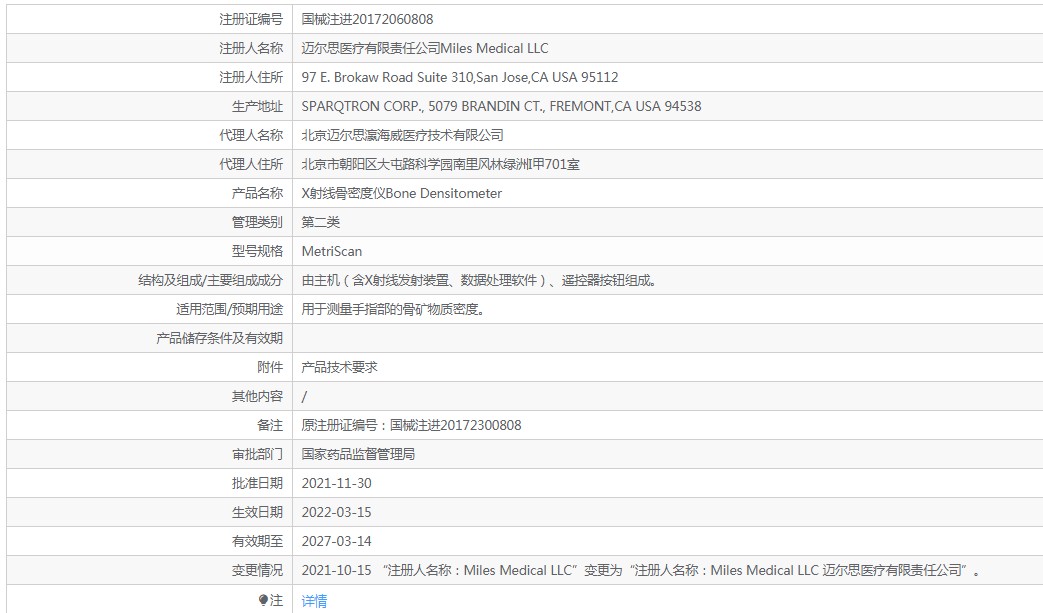The image size is (1043, 613).
Task: Click the 适用范围/预期用途 label
Action: [229, 309]
